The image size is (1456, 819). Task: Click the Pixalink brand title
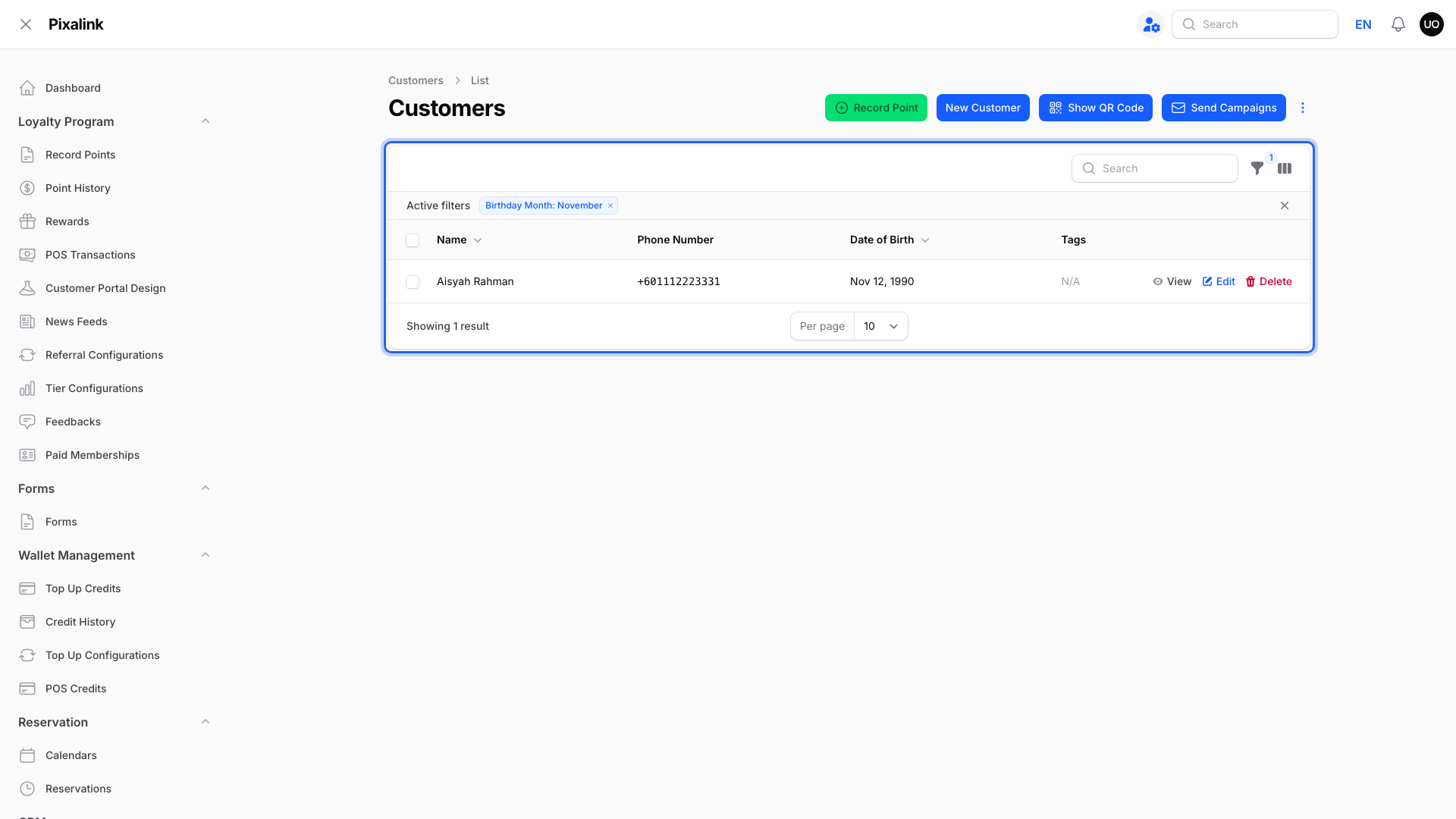click(76, 24)
